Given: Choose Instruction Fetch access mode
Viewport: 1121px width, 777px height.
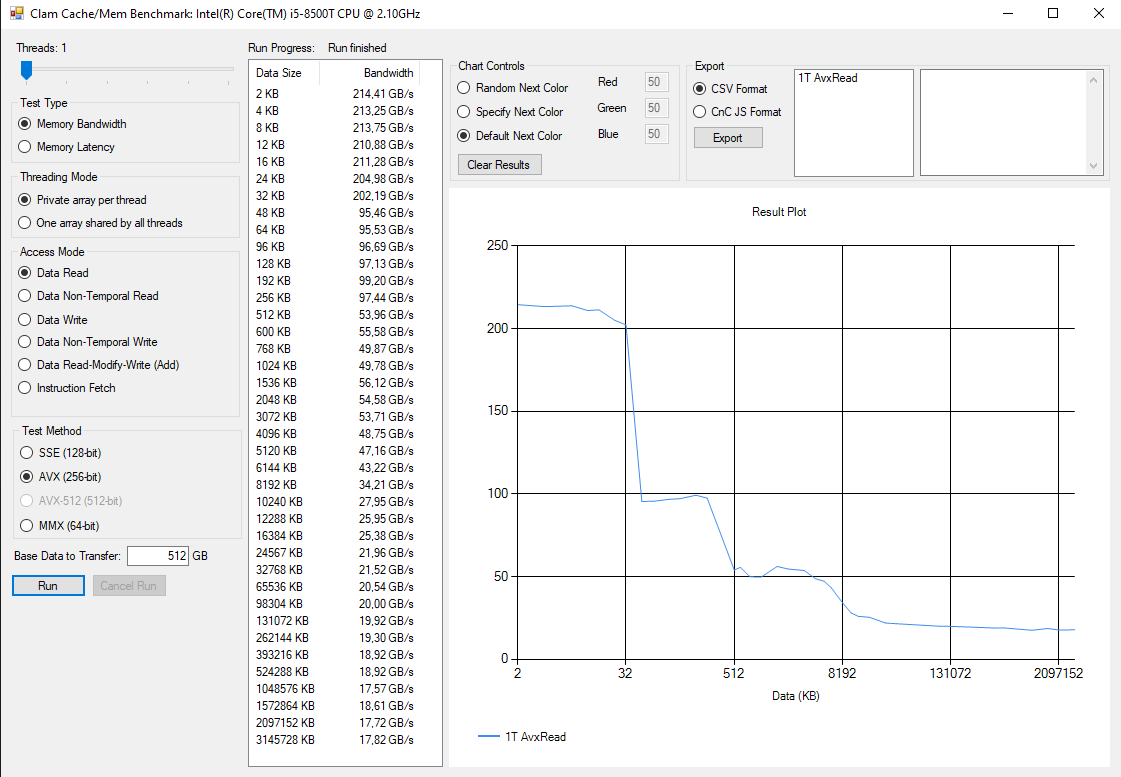Looking at the screenshot, I should pyautogui.click(x=67, y=387).
